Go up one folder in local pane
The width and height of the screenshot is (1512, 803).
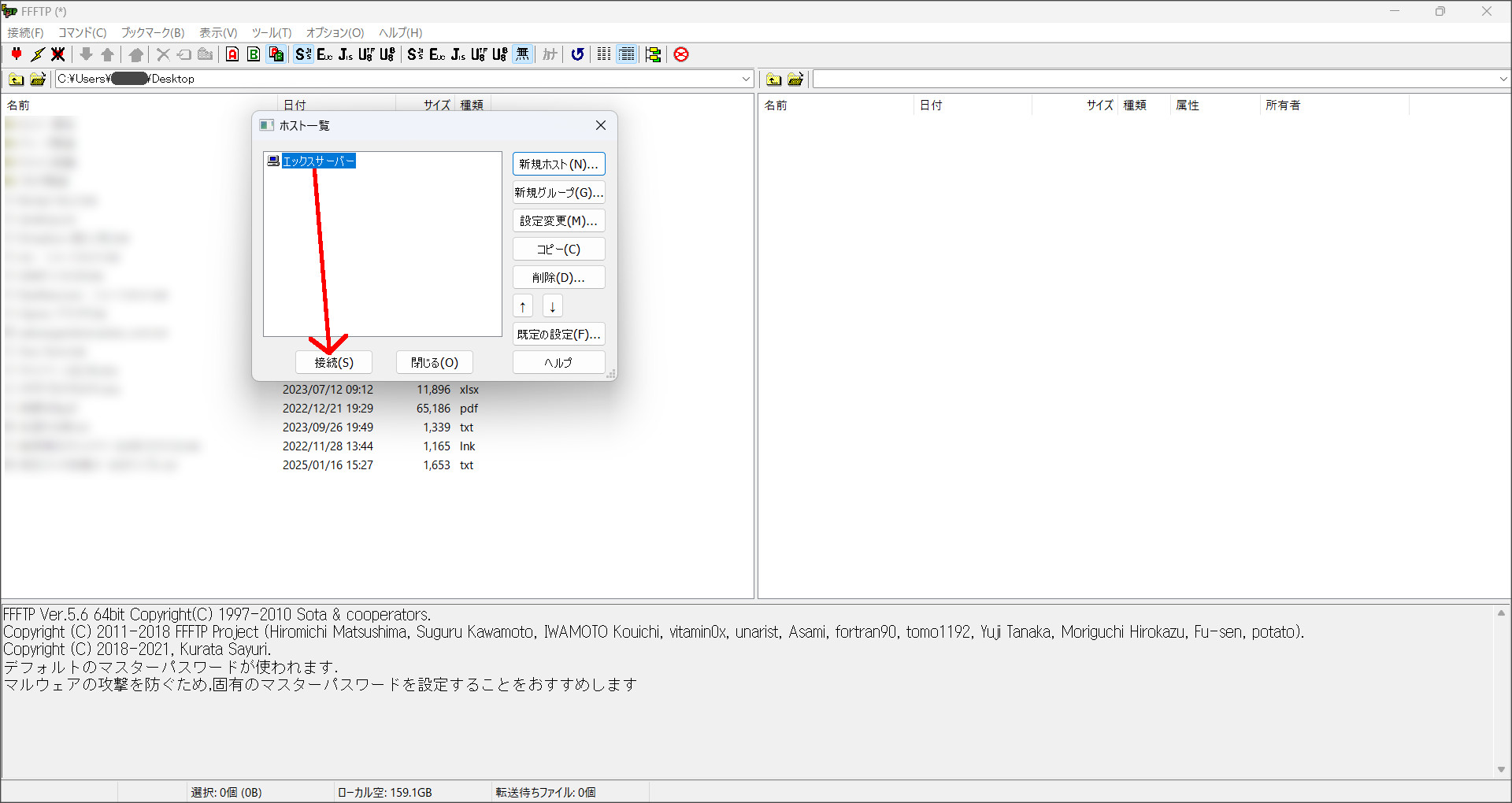(x=16, y=79)
